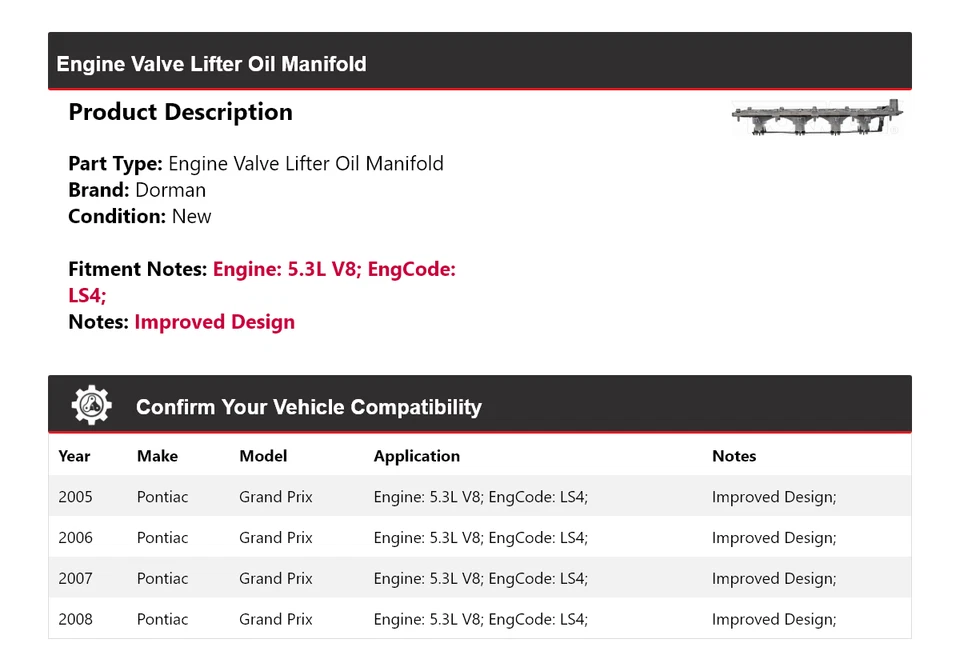Click the Year column header
The height and width of the screenshot is (671, 960).
(x=74, y=456)
